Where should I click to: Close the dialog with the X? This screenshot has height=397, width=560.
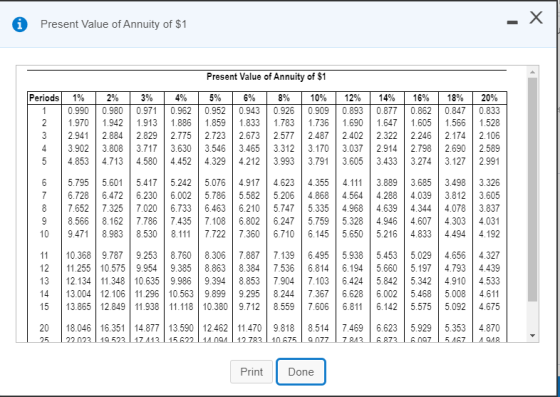coord(536,17)
